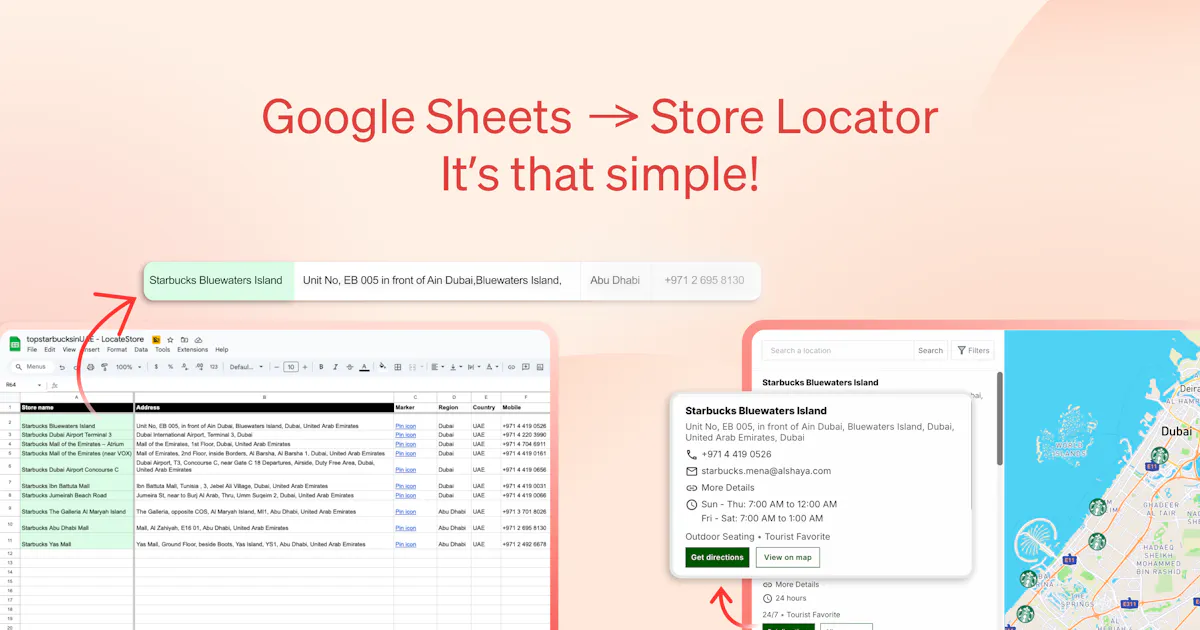This screenshot has height=630, width=1200.
Task: Select the Store name header cell
Action: pos(77,408)
